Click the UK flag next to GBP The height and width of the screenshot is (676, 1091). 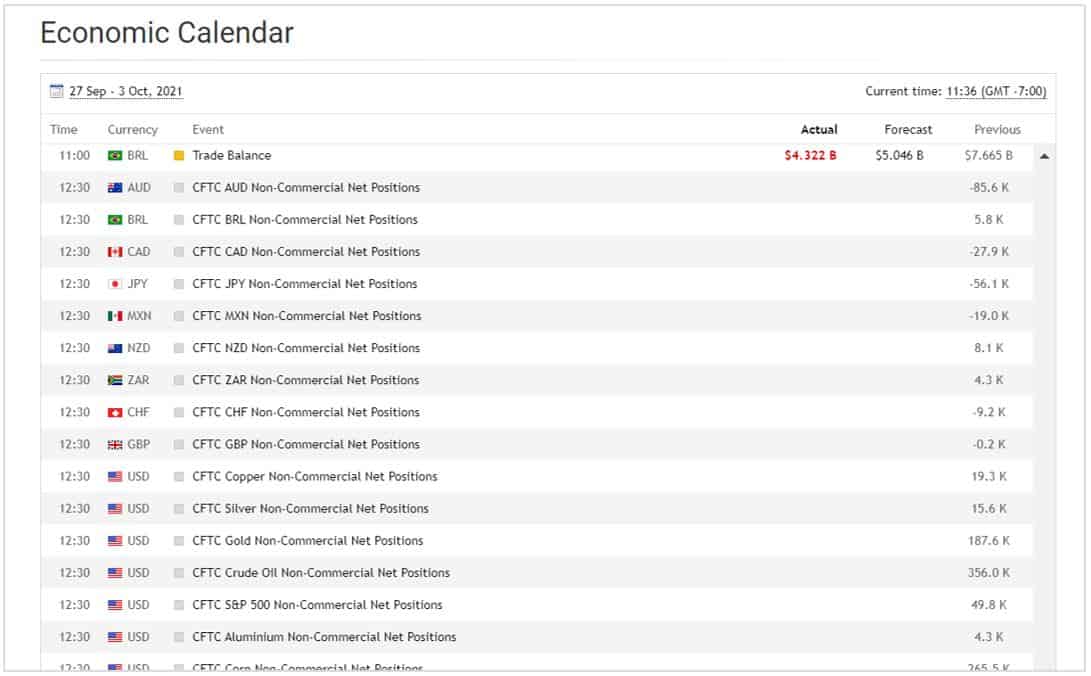point(115,444)
